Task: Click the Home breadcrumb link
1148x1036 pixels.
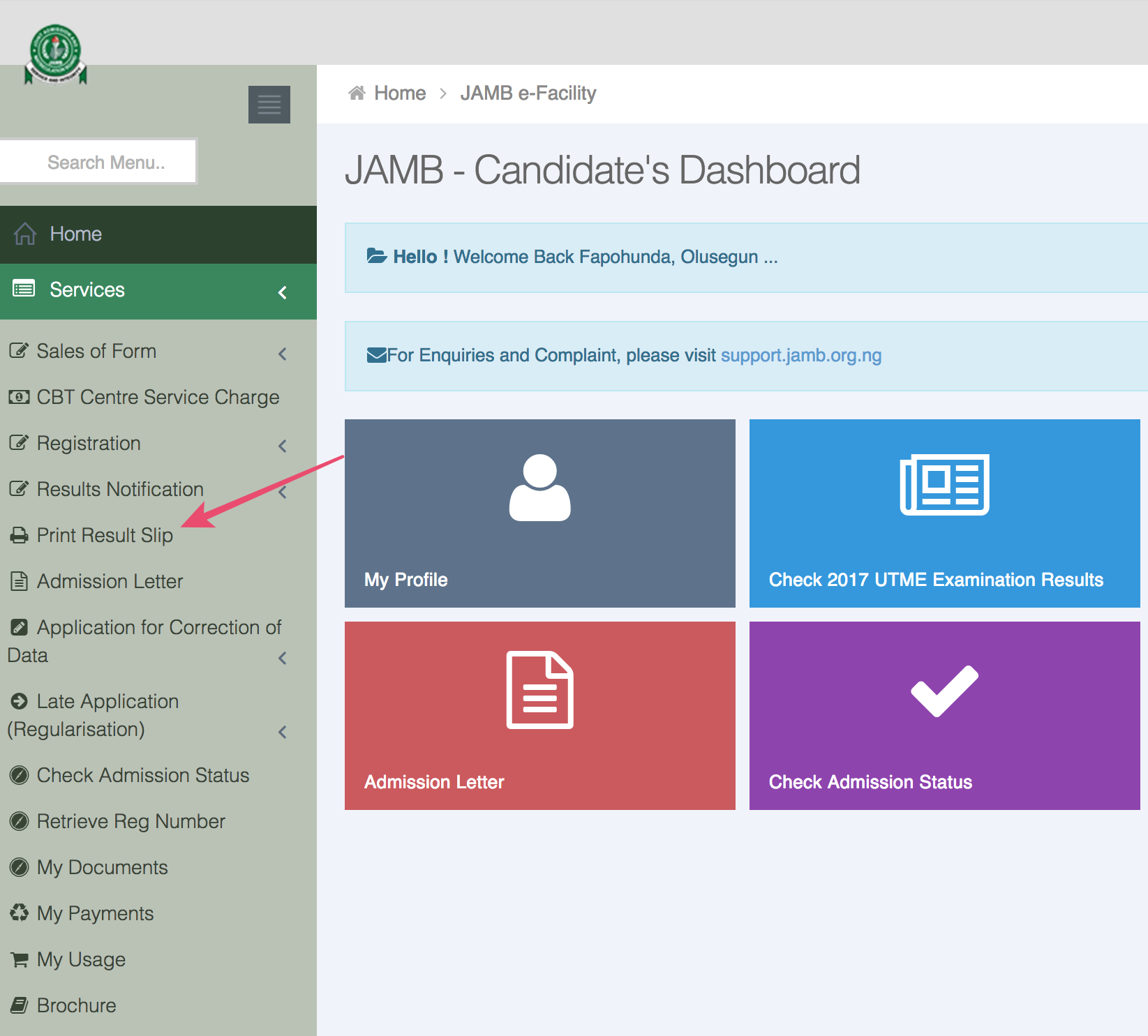Action: pyautogui.click(x=400, y=92)
